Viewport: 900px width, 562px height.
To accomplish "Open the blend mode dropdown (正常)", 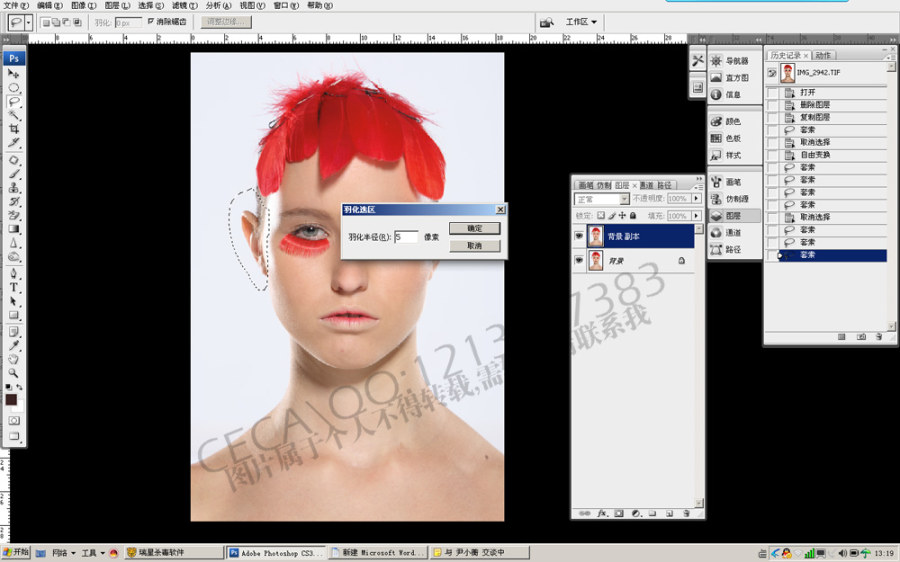I will [x=602, y=199].
